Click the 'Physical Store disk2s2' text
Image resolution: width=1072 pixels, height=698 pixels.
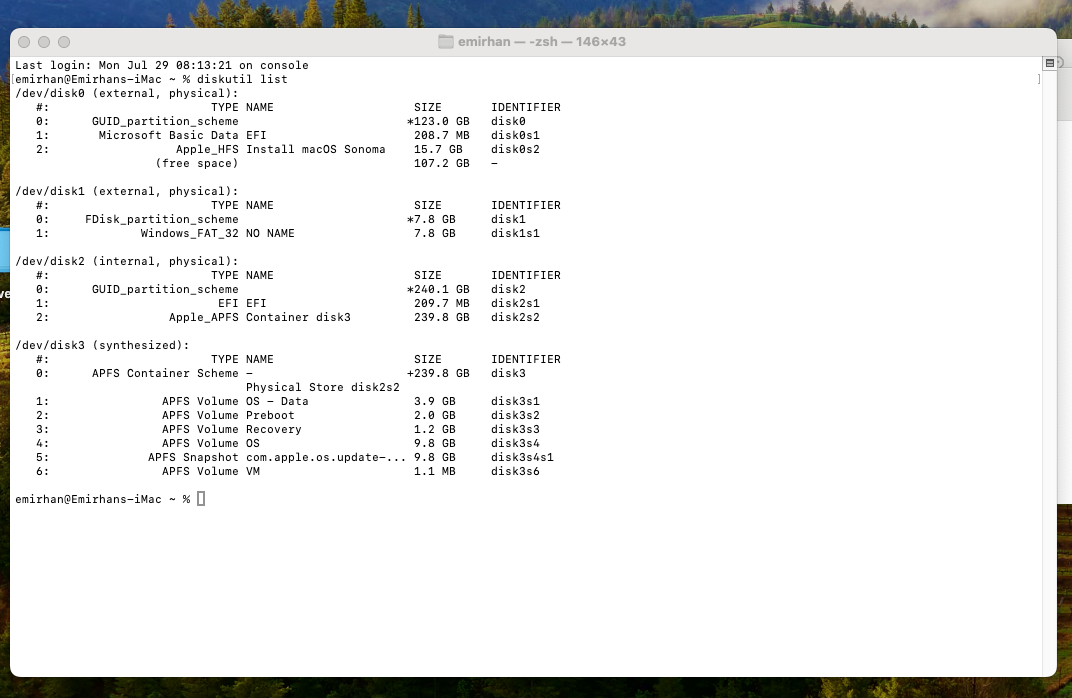pos(322,387)
